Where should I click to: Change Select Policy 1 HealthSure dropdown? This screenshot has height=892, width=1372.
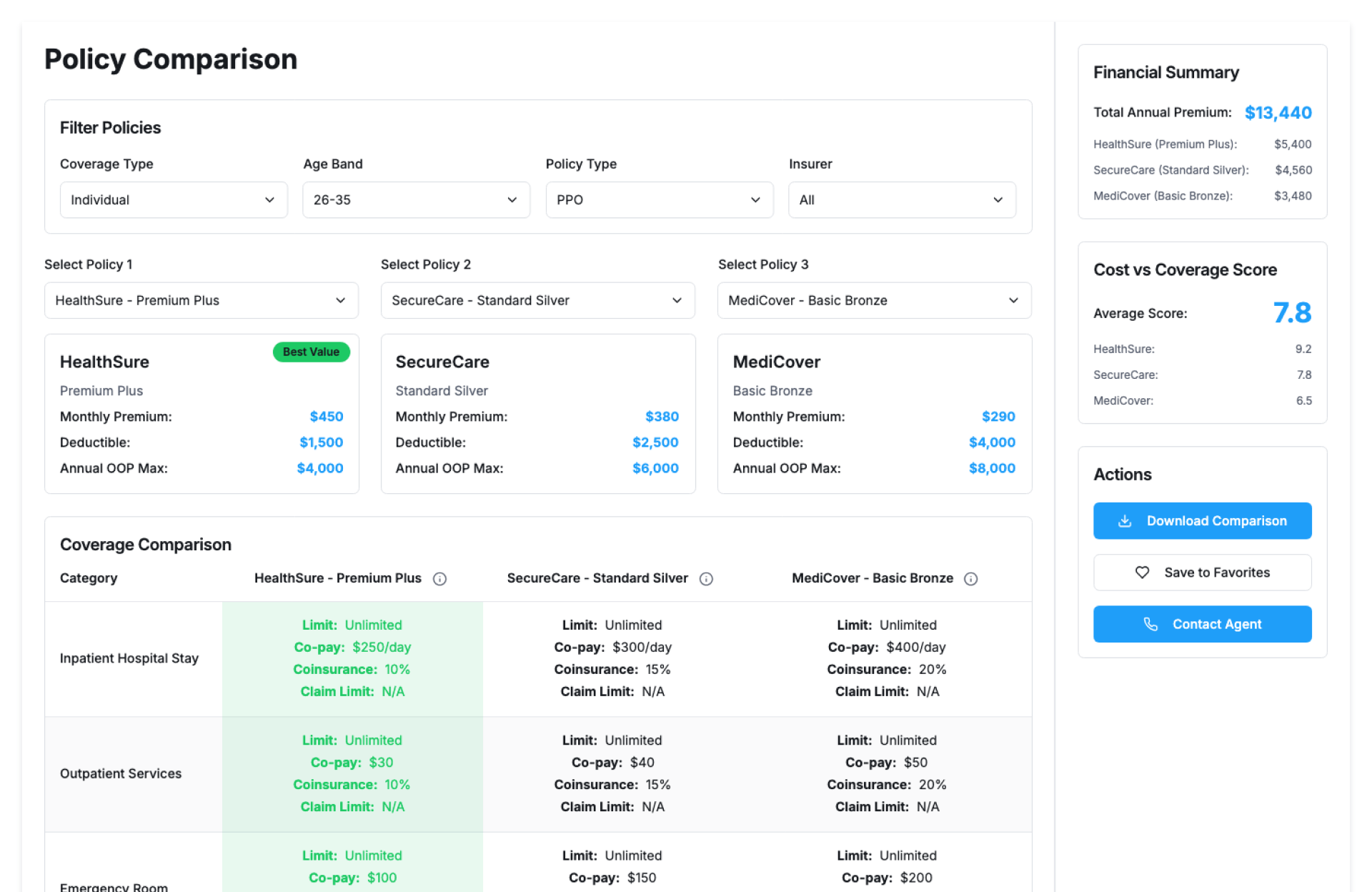click(x=201, y=300)
